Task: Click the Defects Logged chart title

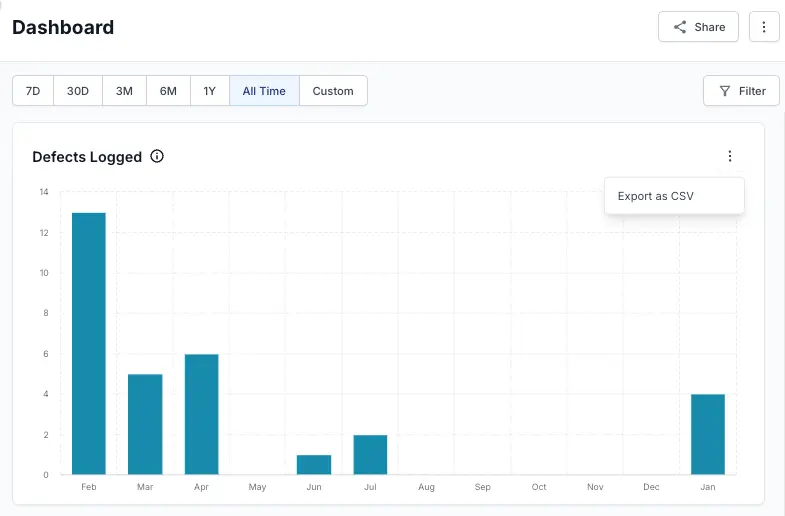Action: click(87, 157)
